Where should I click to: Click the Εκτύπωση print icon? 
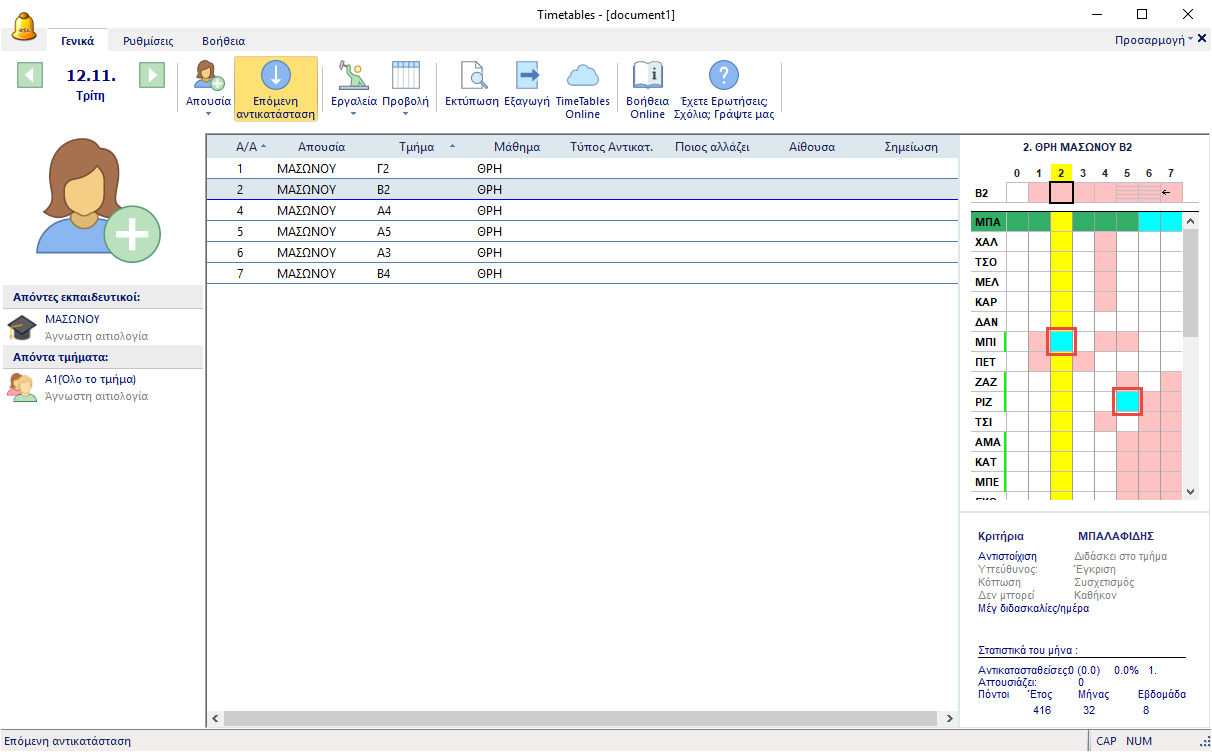(471, 77)
